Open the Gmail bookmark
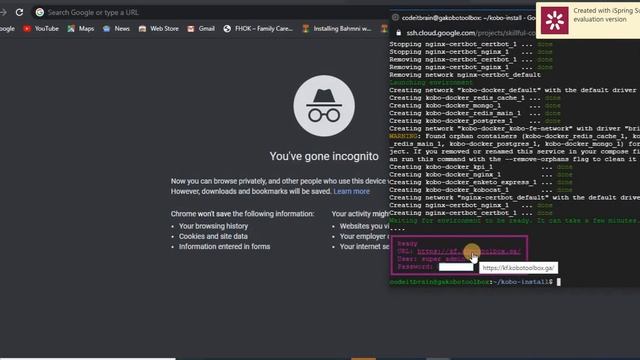 pyautogui.click(x=201, y=29)
